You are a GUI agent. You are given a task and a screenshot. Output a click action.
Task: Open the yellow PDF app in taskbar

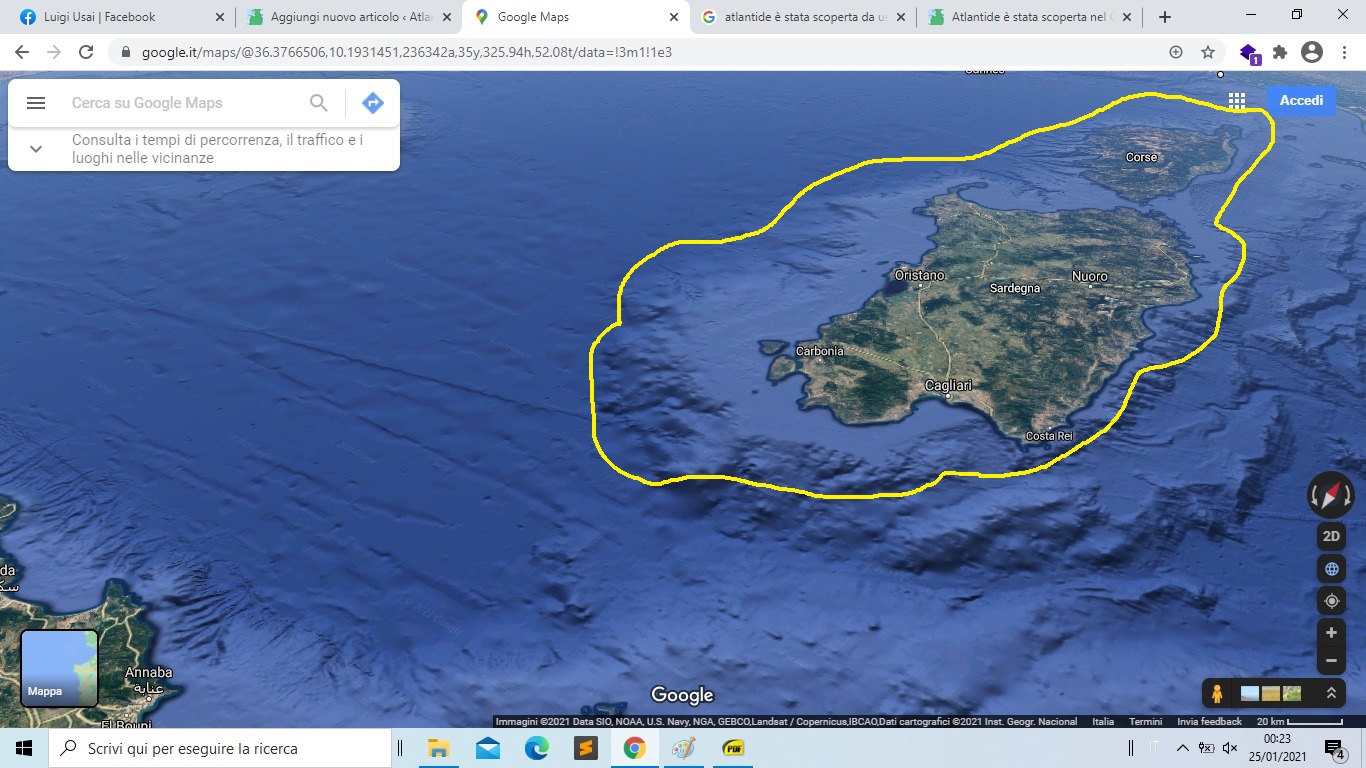pos(733,748)
